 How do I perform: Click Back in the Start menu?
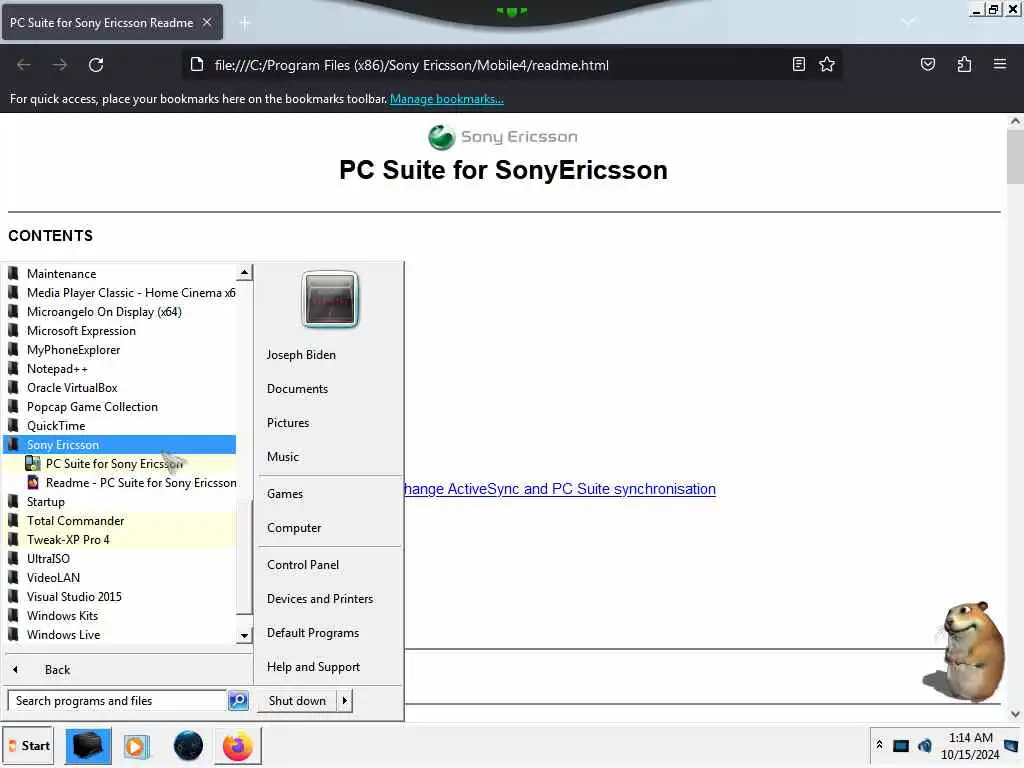(57, 669)
